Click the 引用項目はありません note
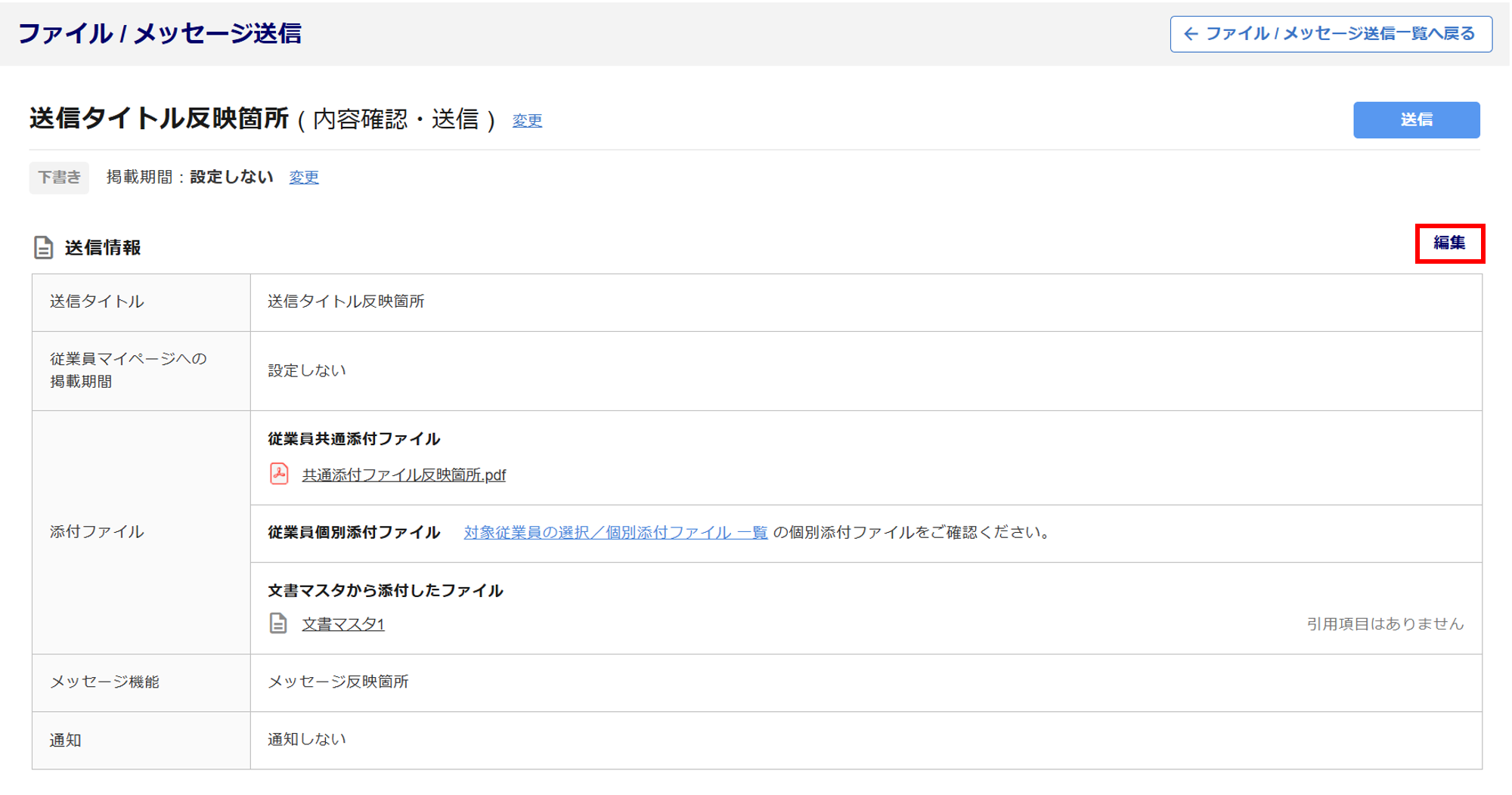 (1384, 624)
